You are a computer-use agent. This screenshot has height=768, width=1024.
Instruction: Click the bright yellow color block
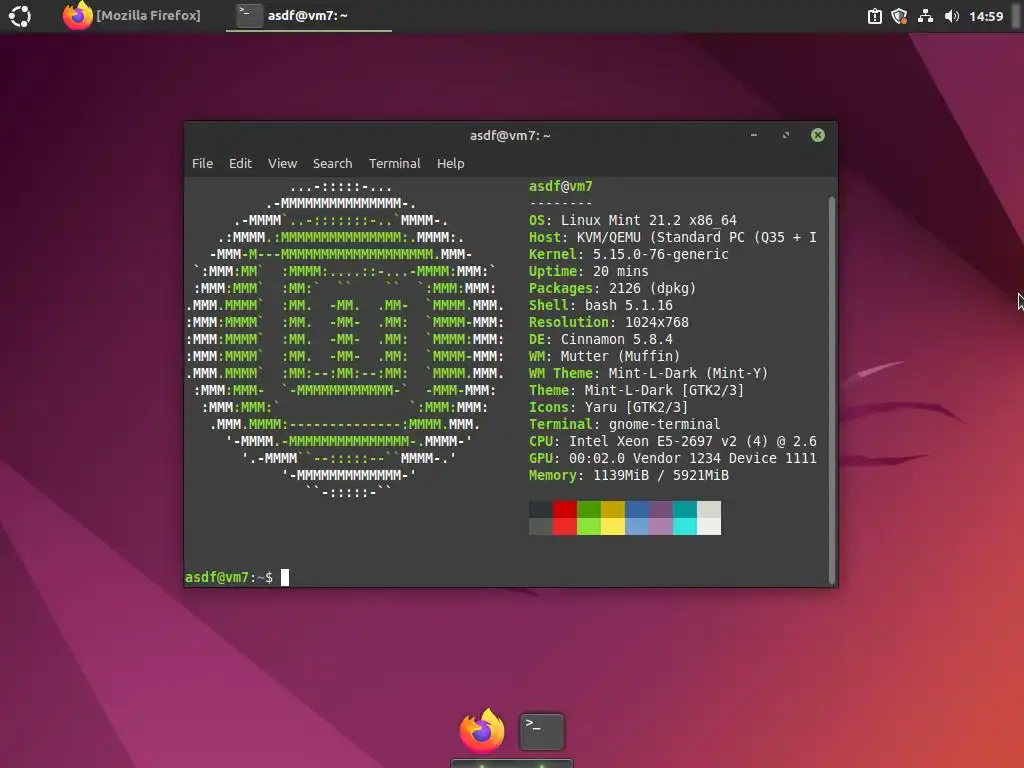[613, 526]
